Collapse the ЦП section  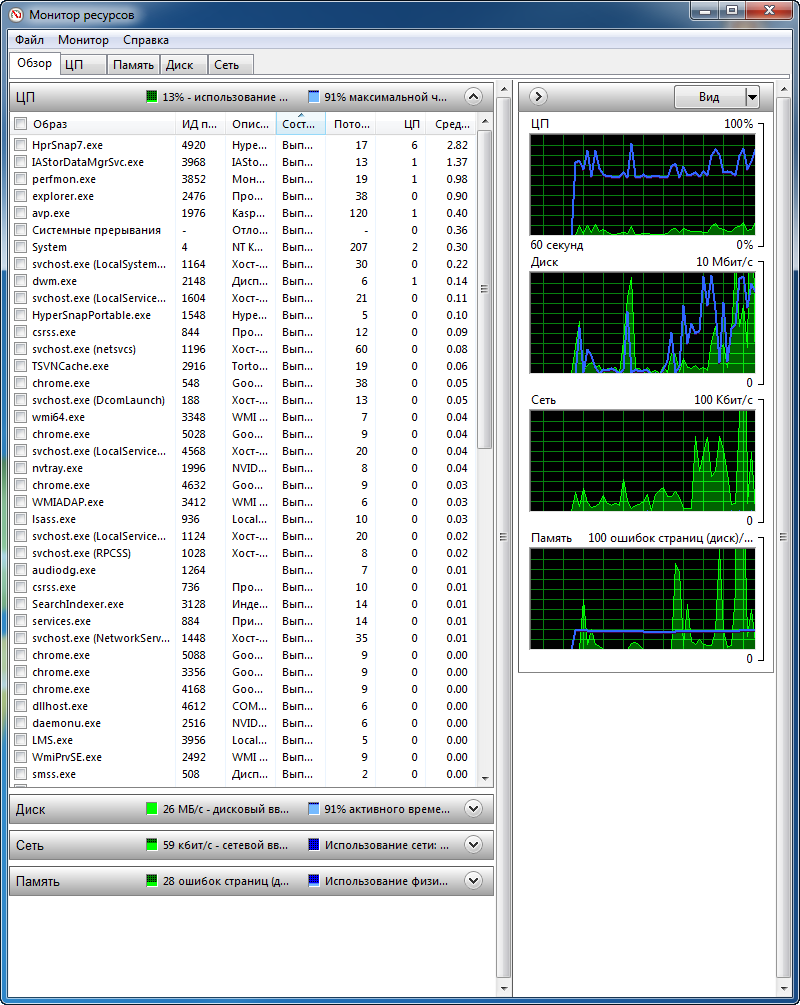point(474,97)
